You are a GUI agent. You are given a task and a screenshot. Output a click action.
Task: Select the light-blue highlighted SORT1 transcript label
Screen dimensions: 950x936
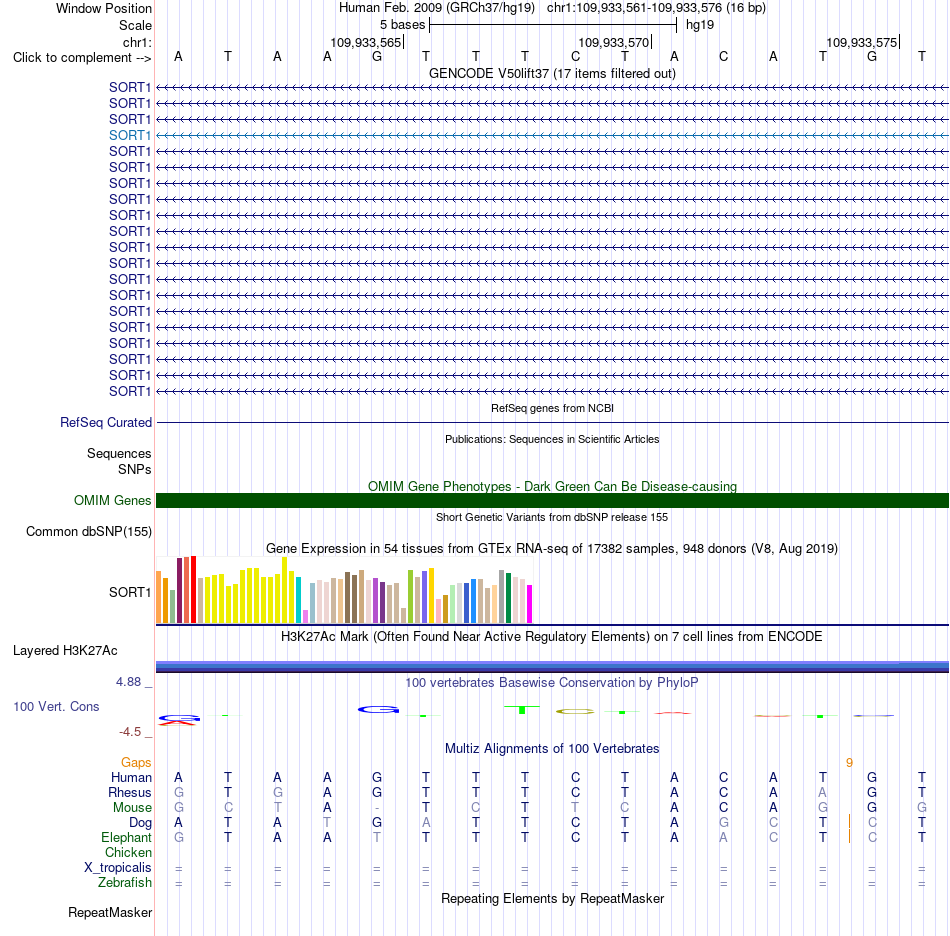tap(130, 135)
